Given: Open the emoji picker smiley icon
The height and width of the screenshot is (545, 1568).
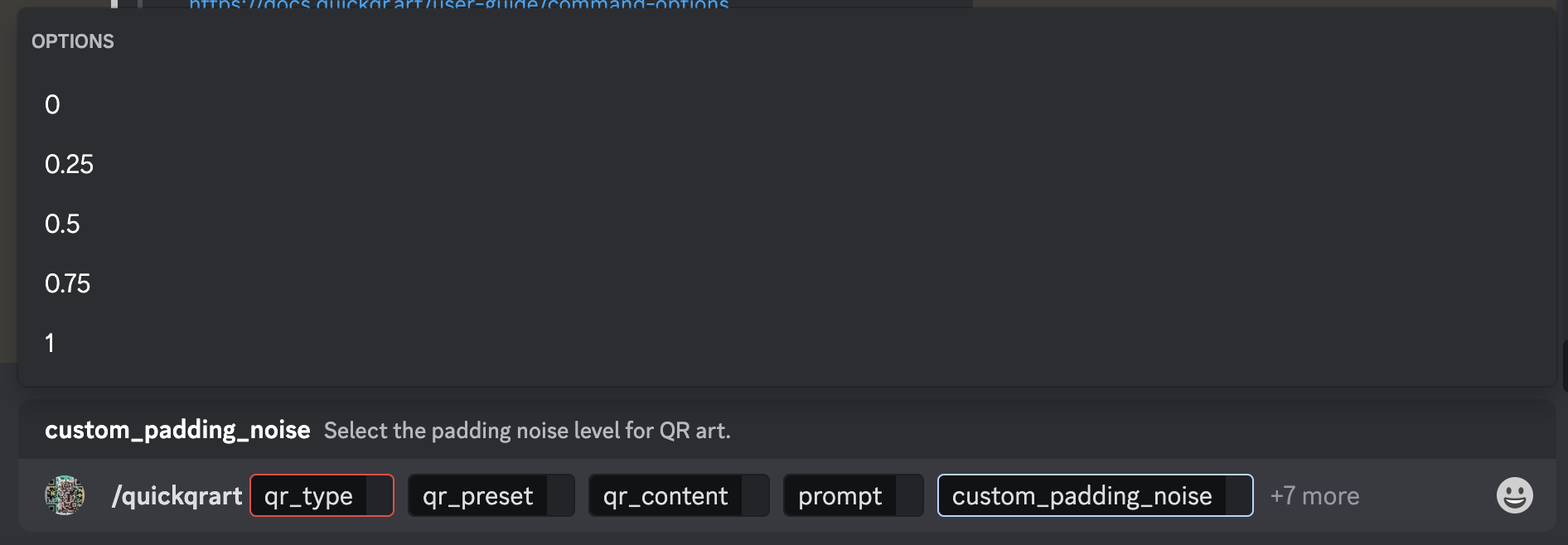Looking at the screenshot, I should [x=1514, y=495].
